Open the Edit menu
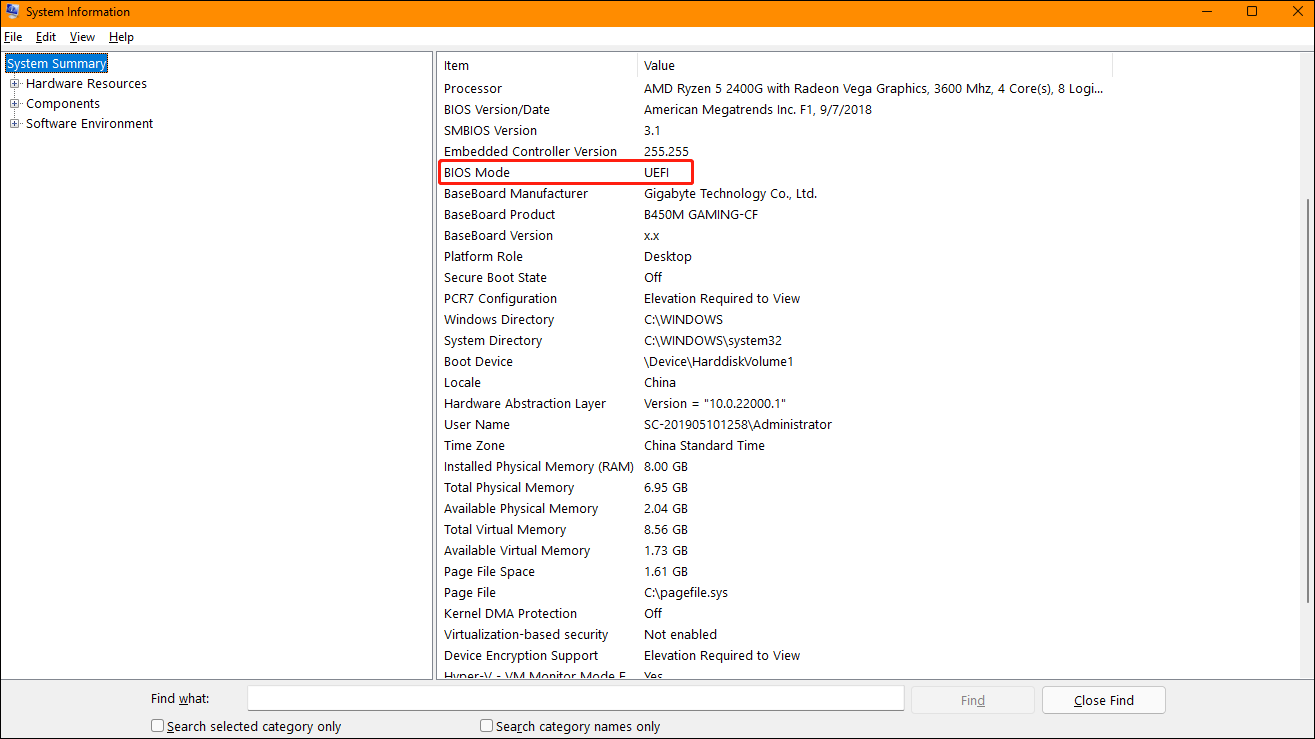 point(46,37)
